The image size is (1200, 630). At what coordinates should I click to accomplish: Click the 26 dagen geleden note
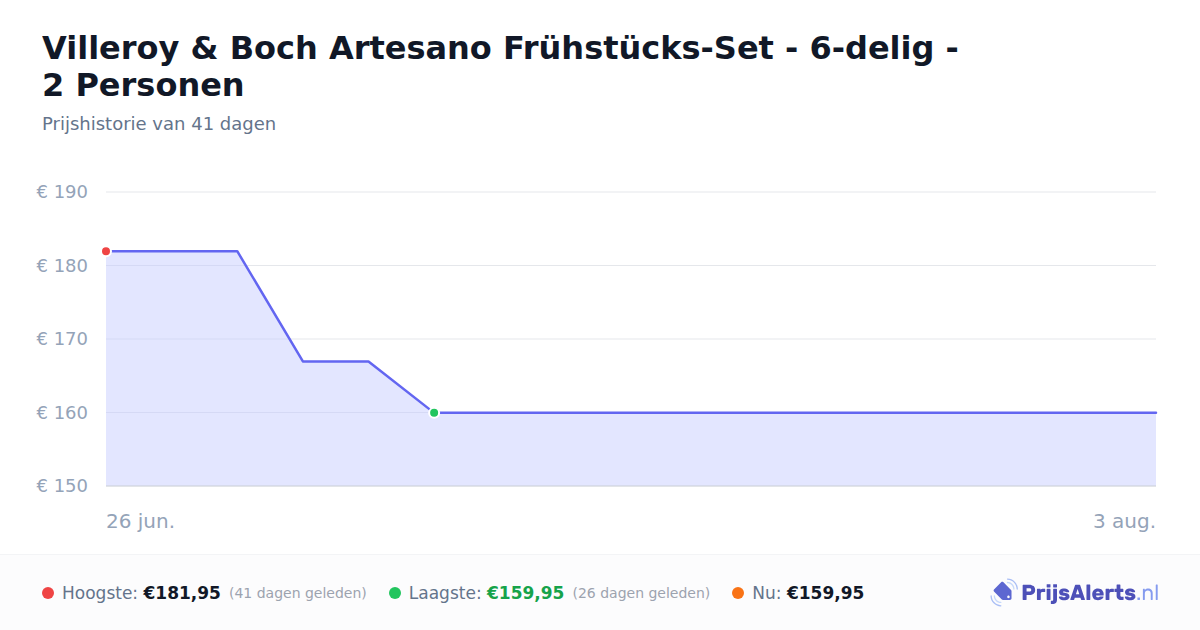tap(641, 593)
